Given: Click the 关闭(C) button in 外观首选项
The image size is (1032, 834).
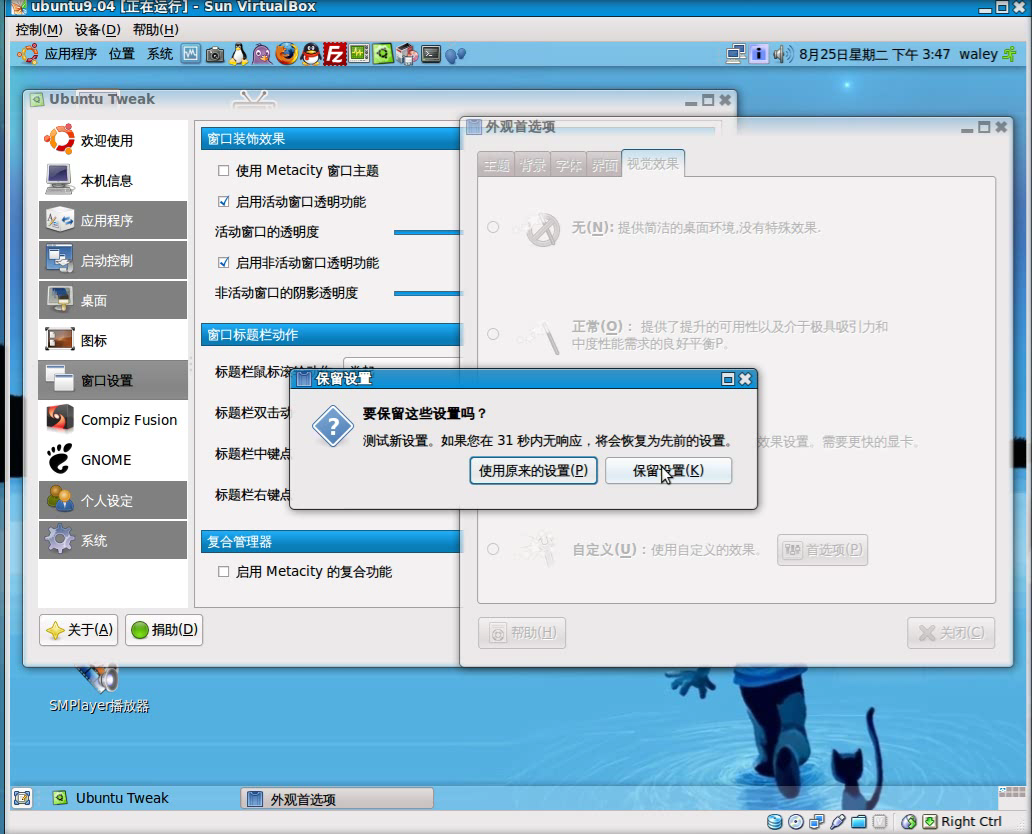Looking at the screenshot, I should [951, 633].
